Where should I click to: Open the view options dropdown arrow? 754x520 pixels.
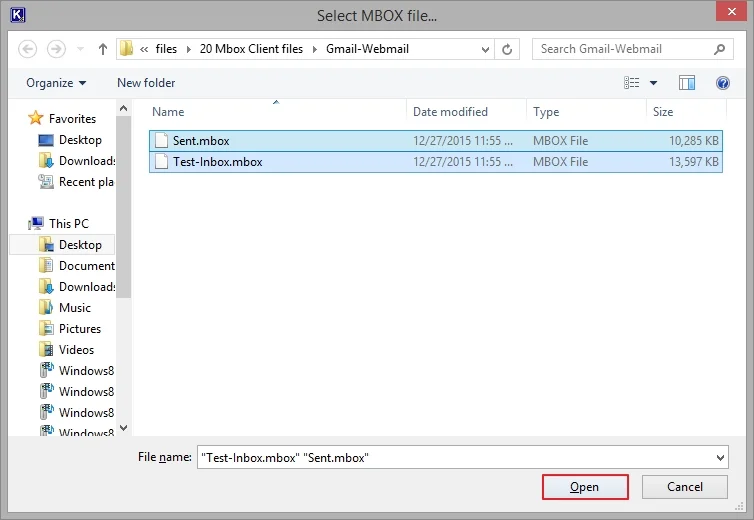tap(653, 83)
